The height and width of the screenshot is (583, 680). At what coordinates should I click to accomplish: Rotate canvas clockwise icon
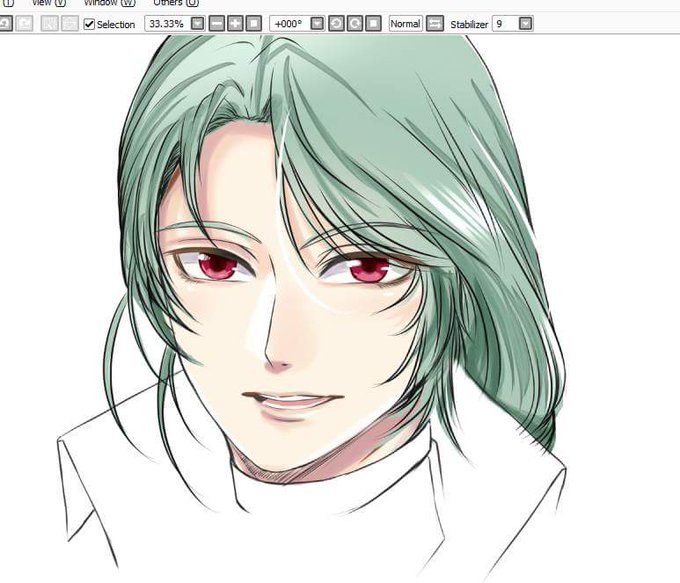pos(355,23)
